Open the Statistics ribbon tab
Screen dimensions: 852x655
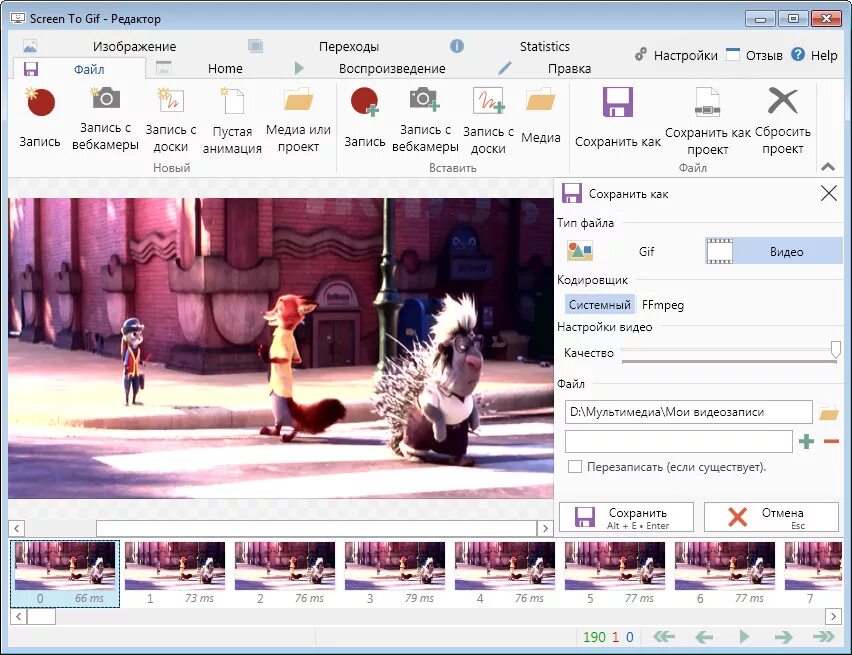[544, 47]
